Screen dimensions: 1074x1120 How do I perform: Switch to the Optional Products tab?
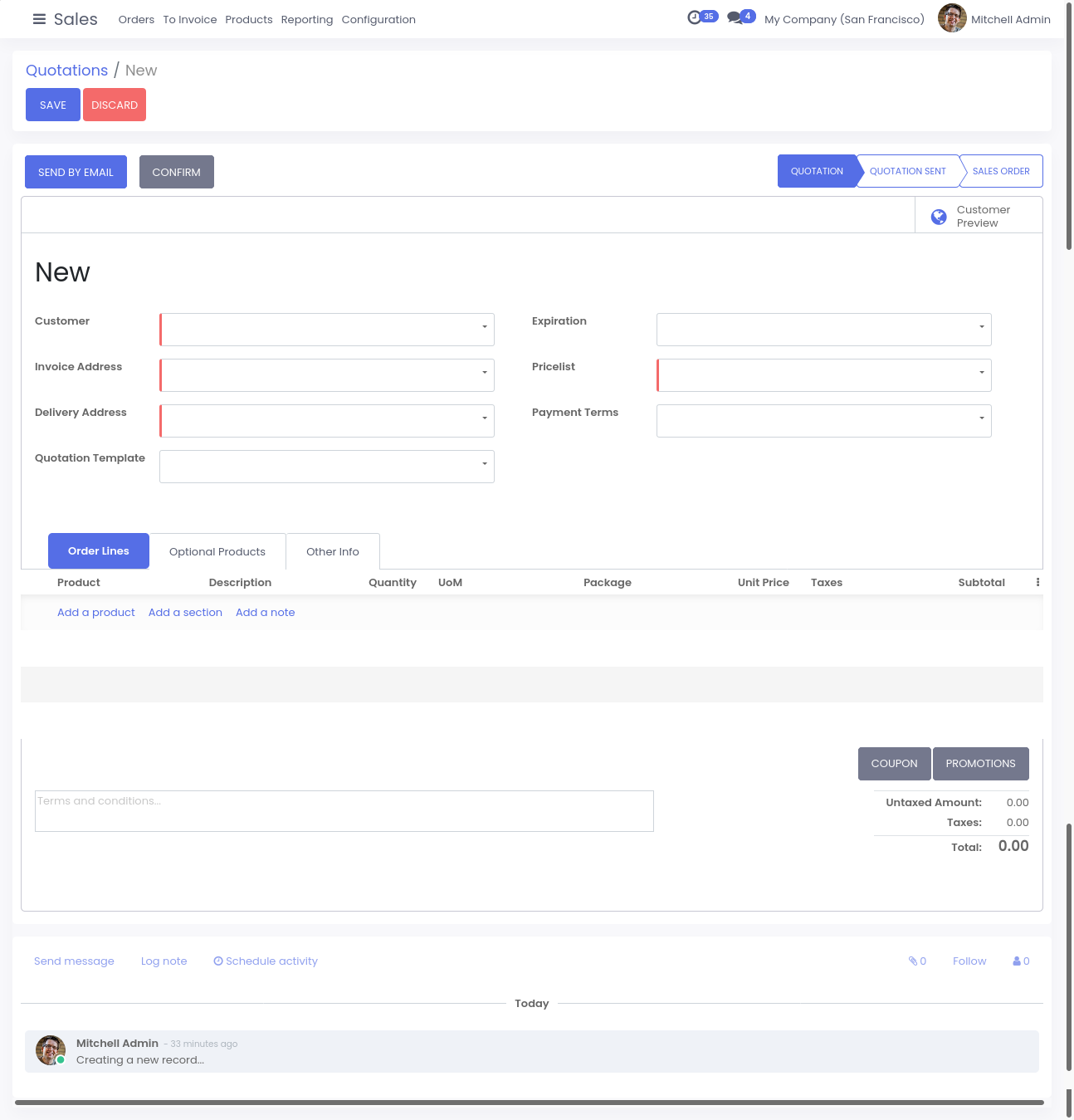click(x=217, y=551)
